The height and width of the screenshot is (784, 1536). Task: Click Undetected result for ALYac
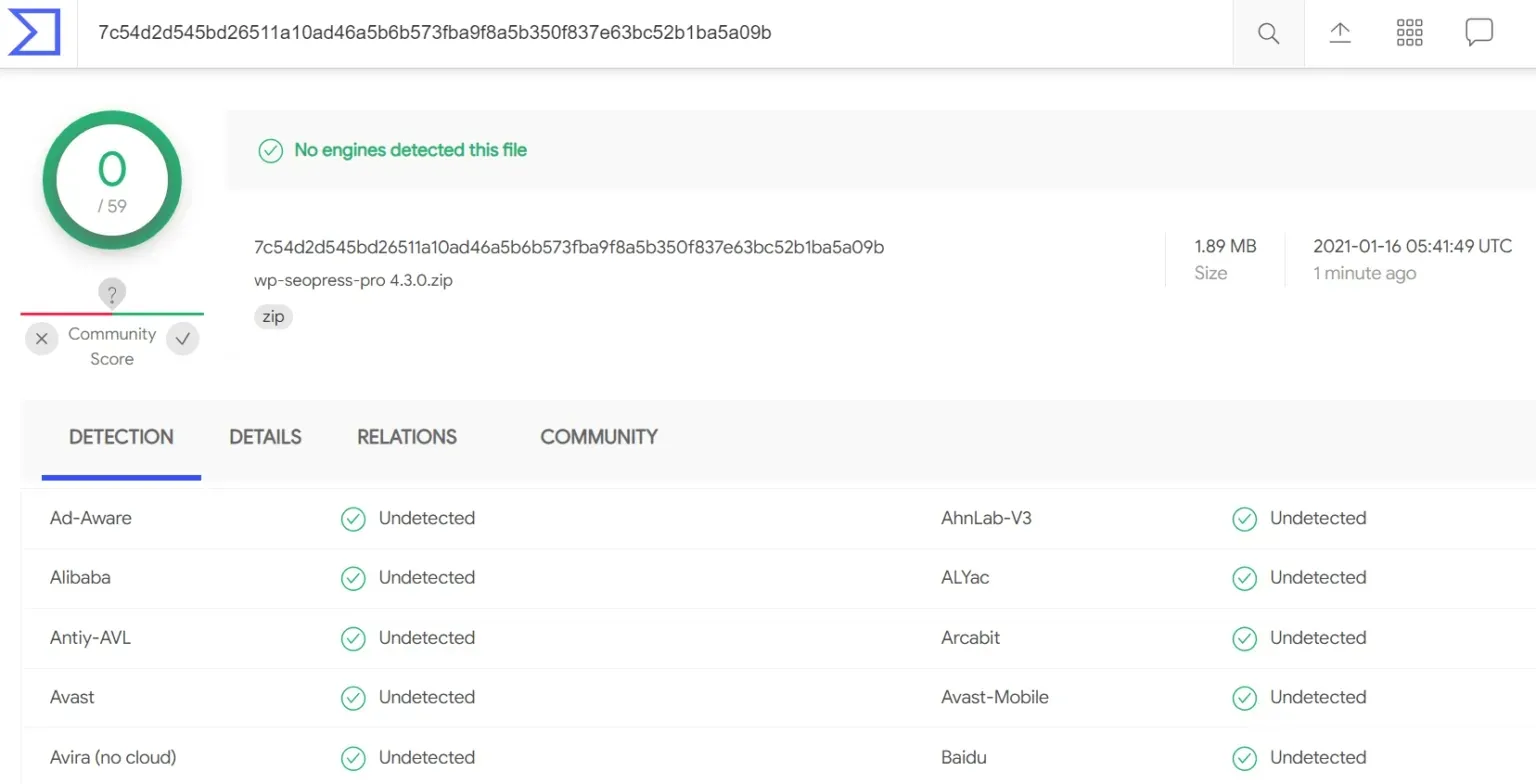1318,577
